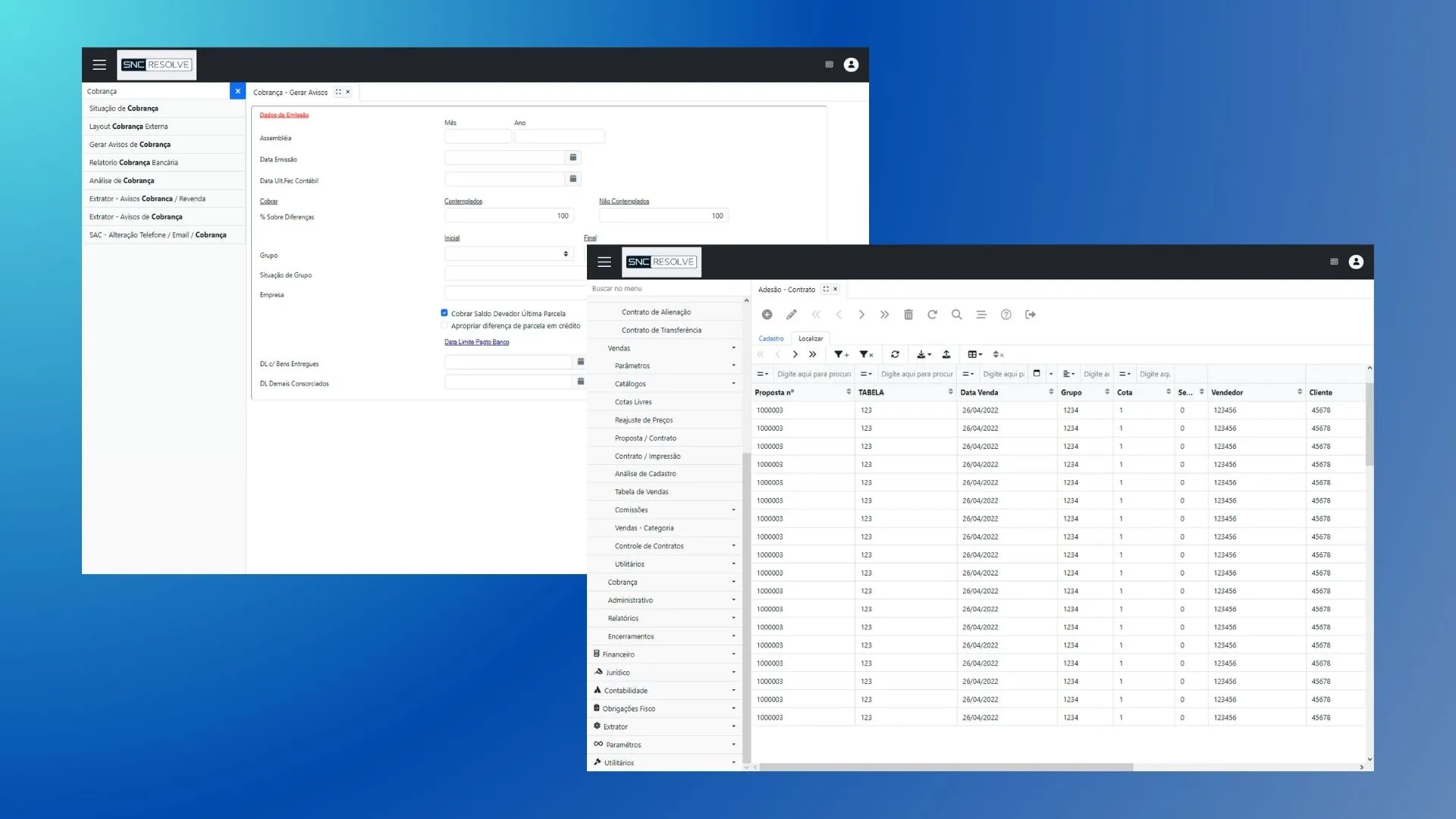Open help via the question mark icon

click(x=1006, y=314)
